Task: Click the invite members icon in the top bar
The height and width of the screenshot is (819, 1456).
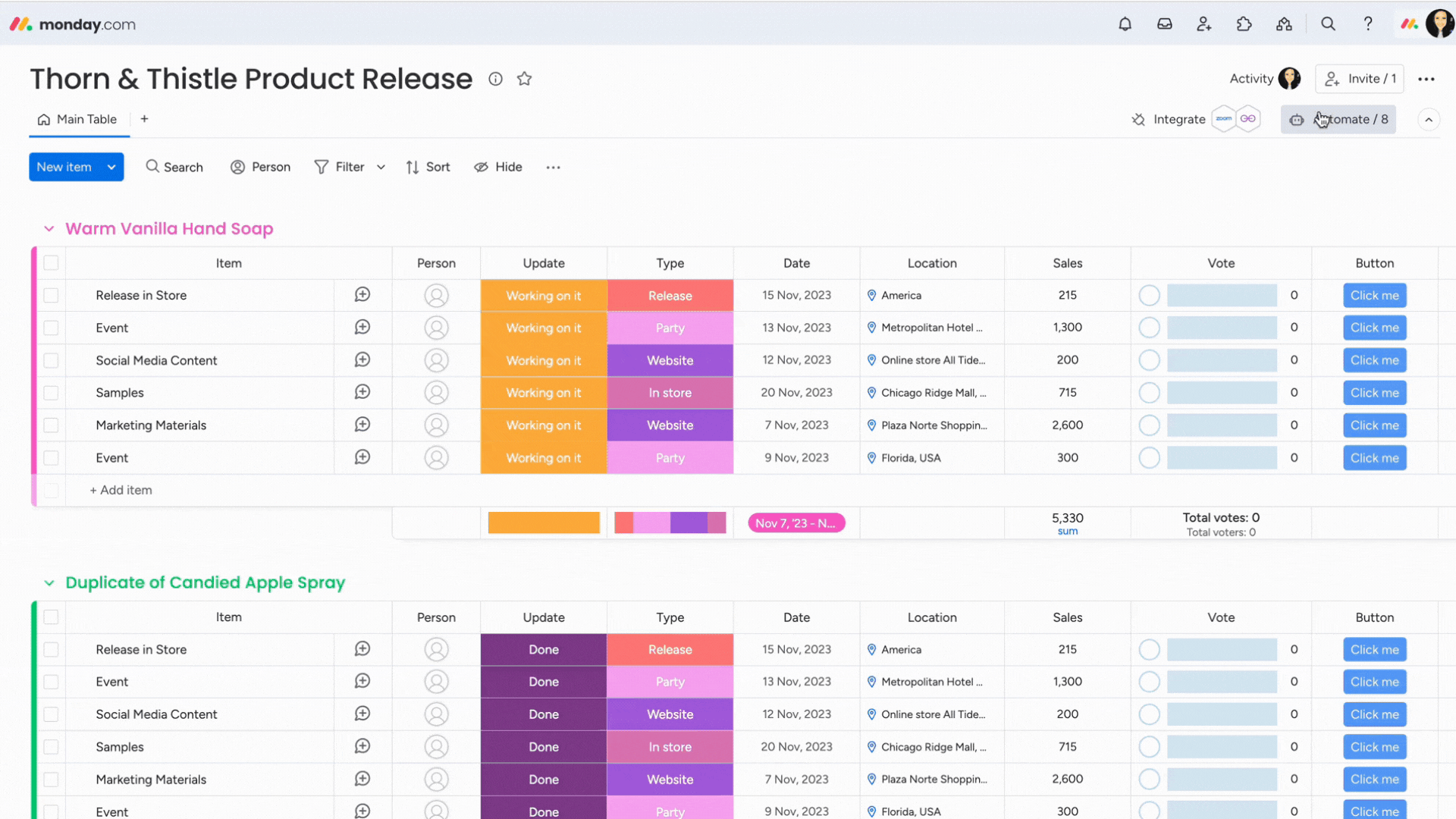Action: [1204, 24]
